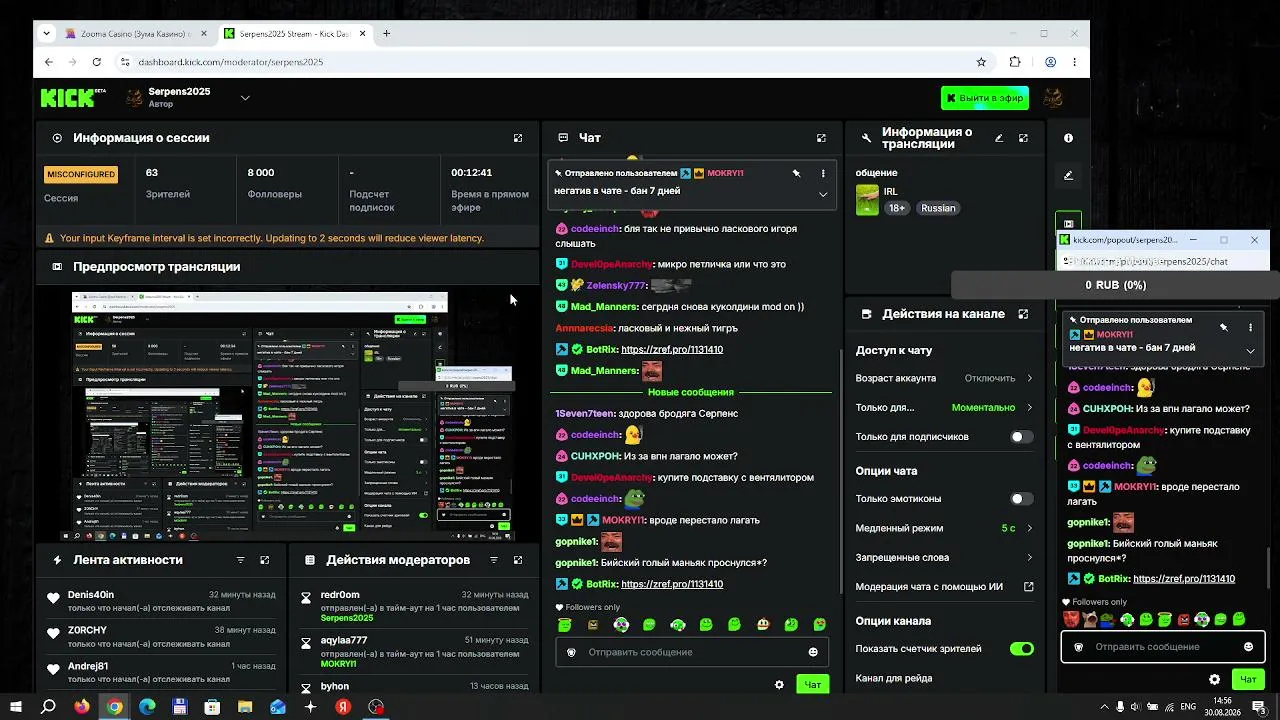Expand the channel actions panel
Image resolution: width=1280 pixels, height=720 pixels.
click(x=1023, y=314)
